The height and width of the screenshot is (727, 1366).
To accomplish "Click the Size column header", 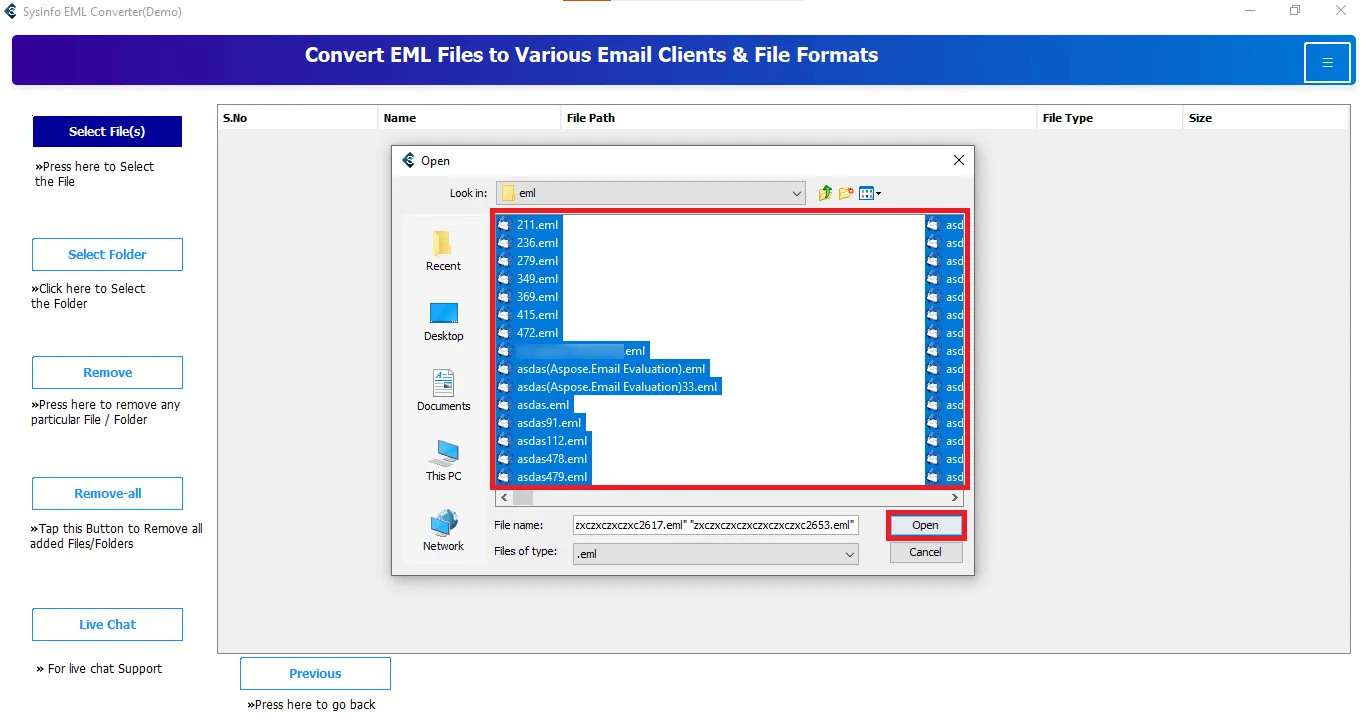I will coord(1266,118).
